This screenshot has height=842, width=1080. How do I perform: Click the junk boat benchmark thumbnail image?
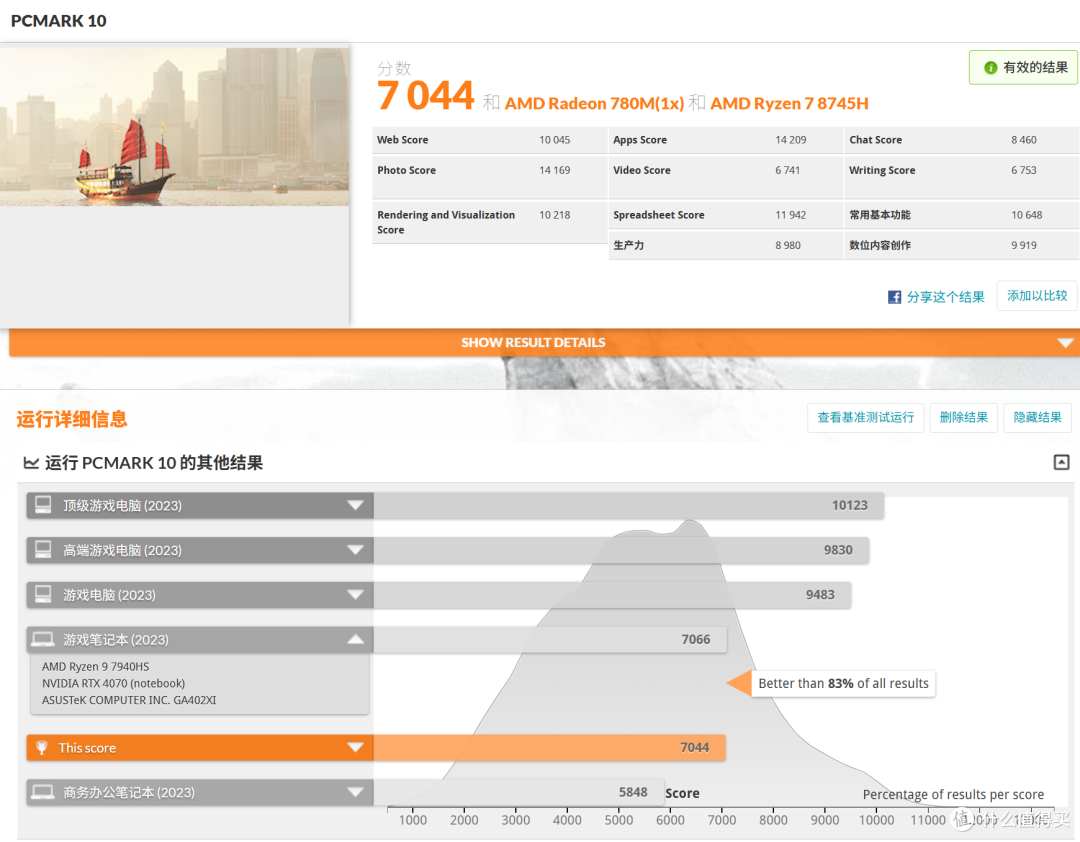tap(175, 126)
